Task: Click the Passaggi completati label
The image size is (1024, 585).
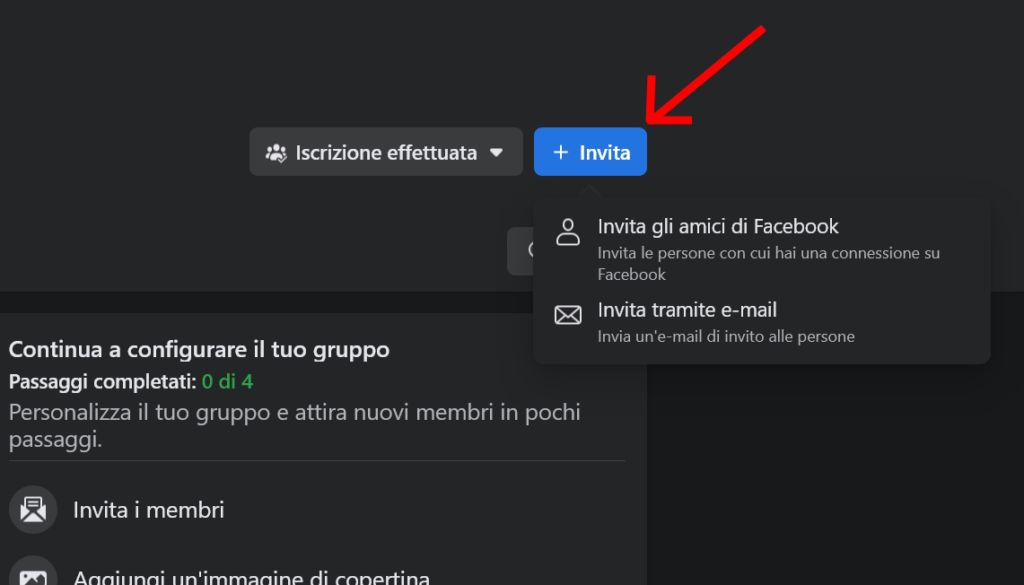Action: click(103, 381)
